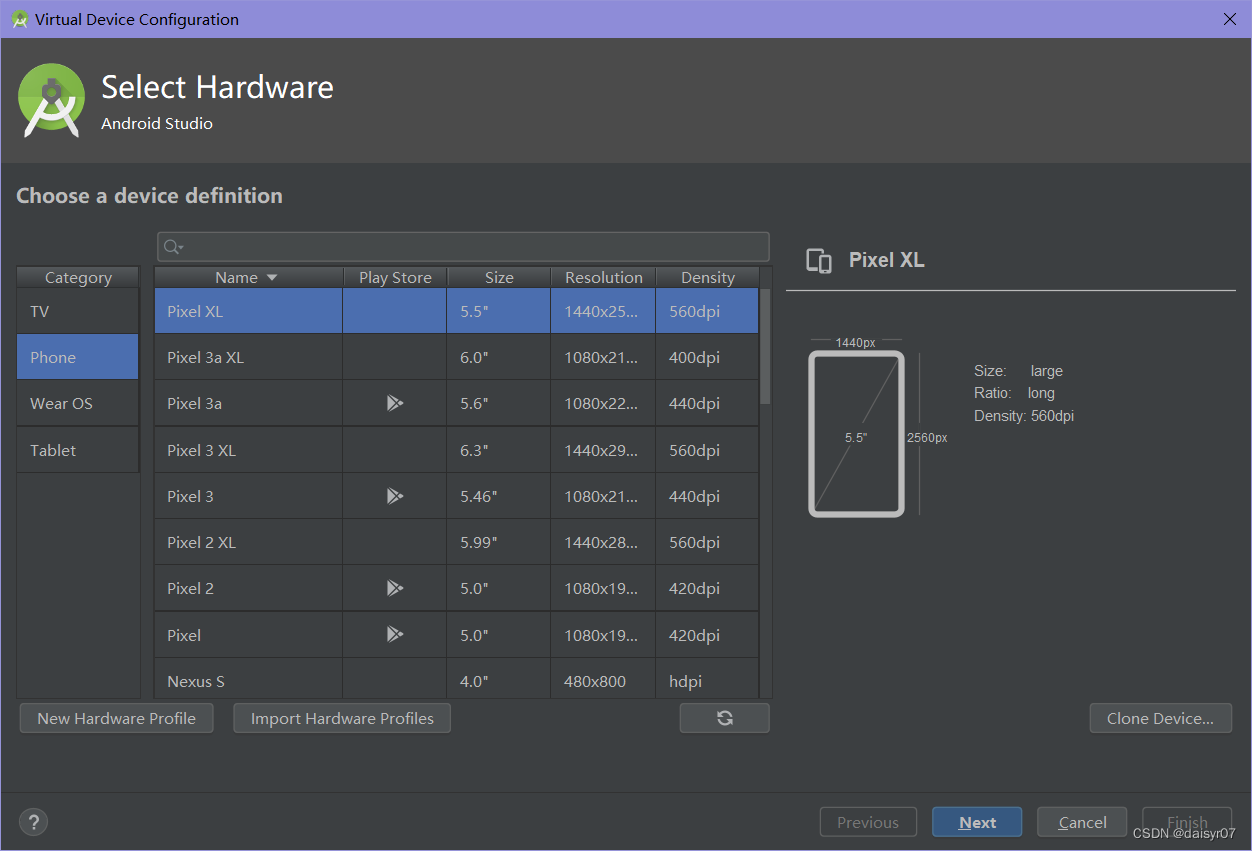Click the Play Store icon in Pixel 2 row
Viewport: 1252px width, 851px height.
click(395, 588)
